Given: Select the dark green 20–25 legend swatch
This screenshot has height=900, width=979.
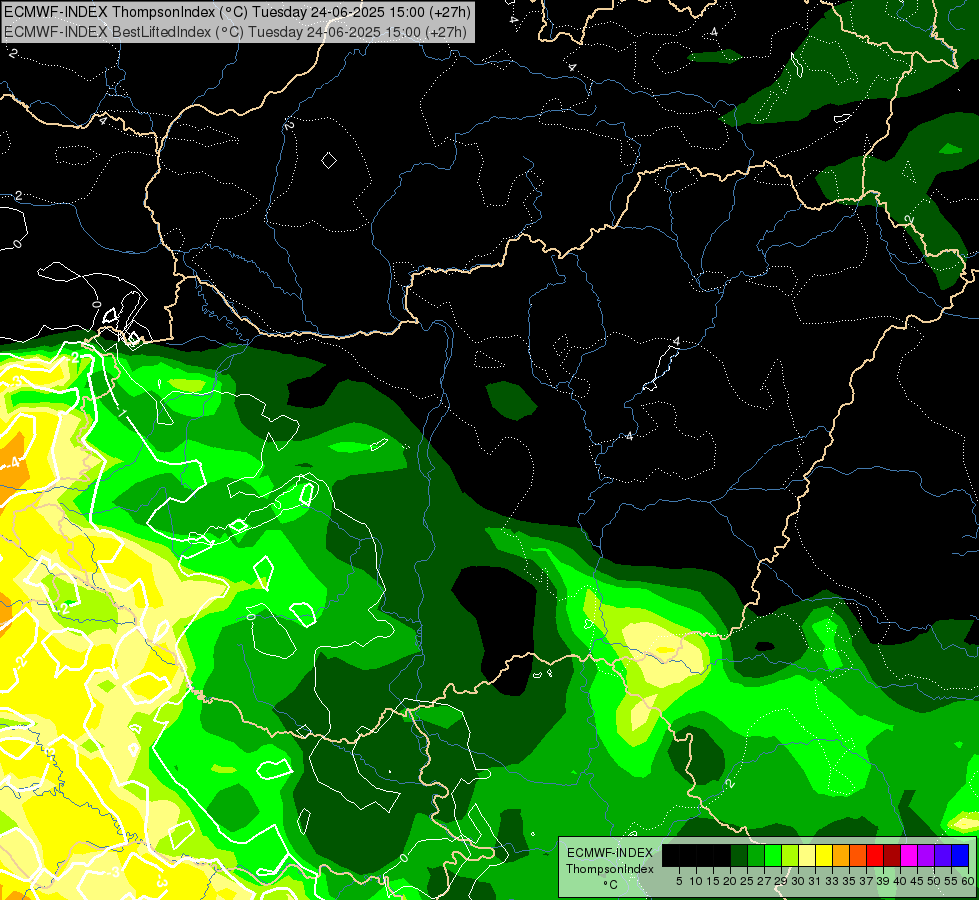Looking at the screenshot, I should [x=739, y=855].
